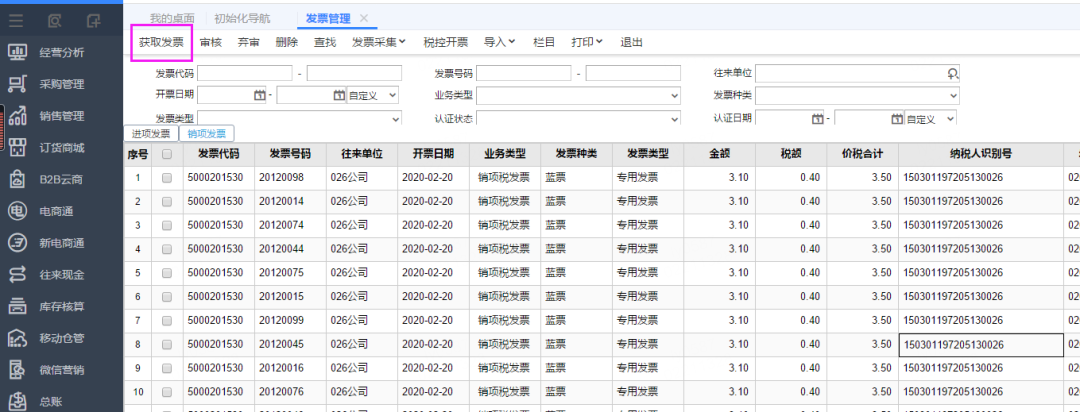Image resolution: width=1080 pixels, height=412 pixels.
Task: Open 销售管理 chart icon in sidebar
Action: [x=17, y=115]
